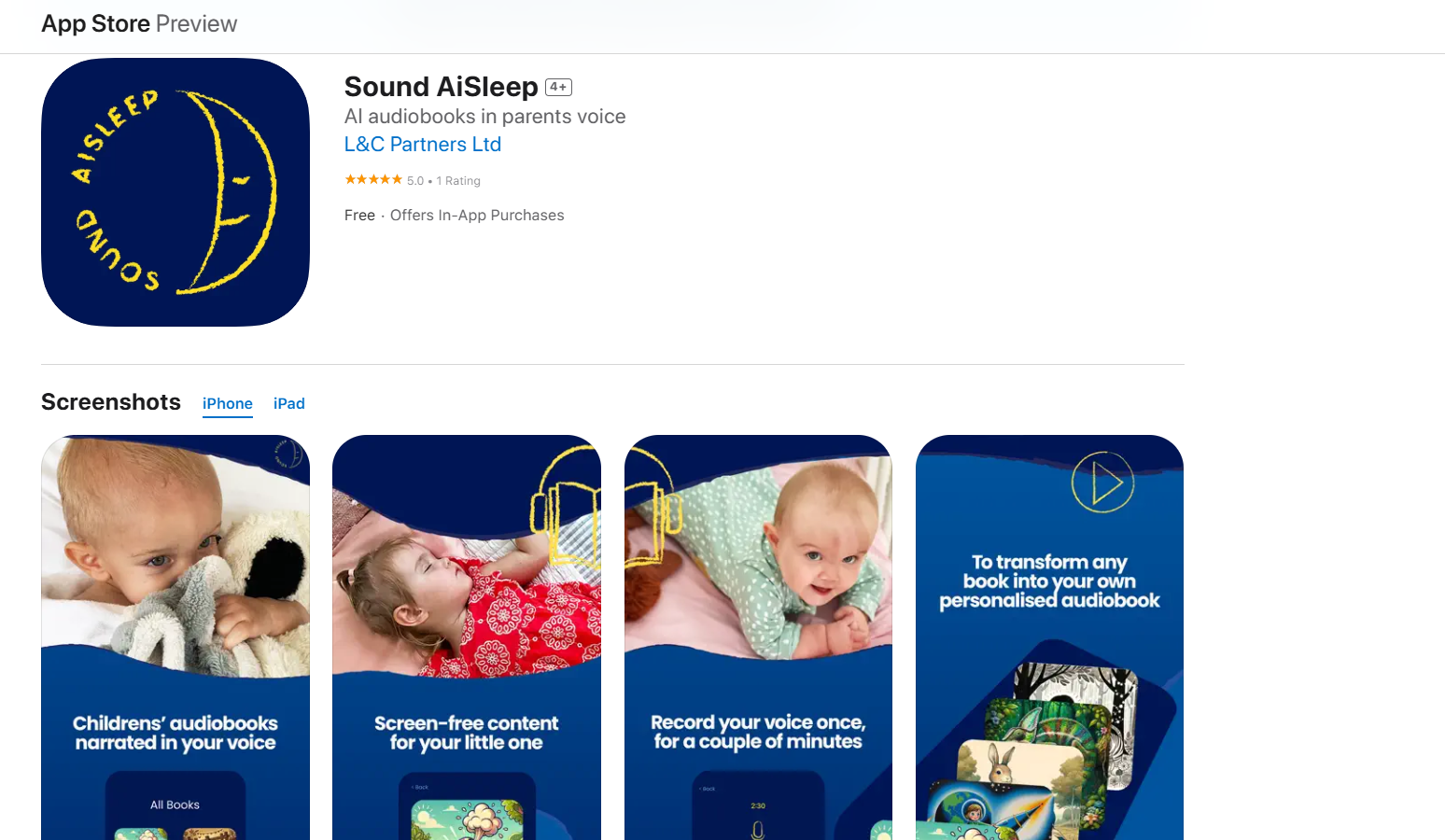This screenshot has width=1445, height=840.
Task: Click the microphone icon in third screenshot
Action: click(x=758, y=829)
